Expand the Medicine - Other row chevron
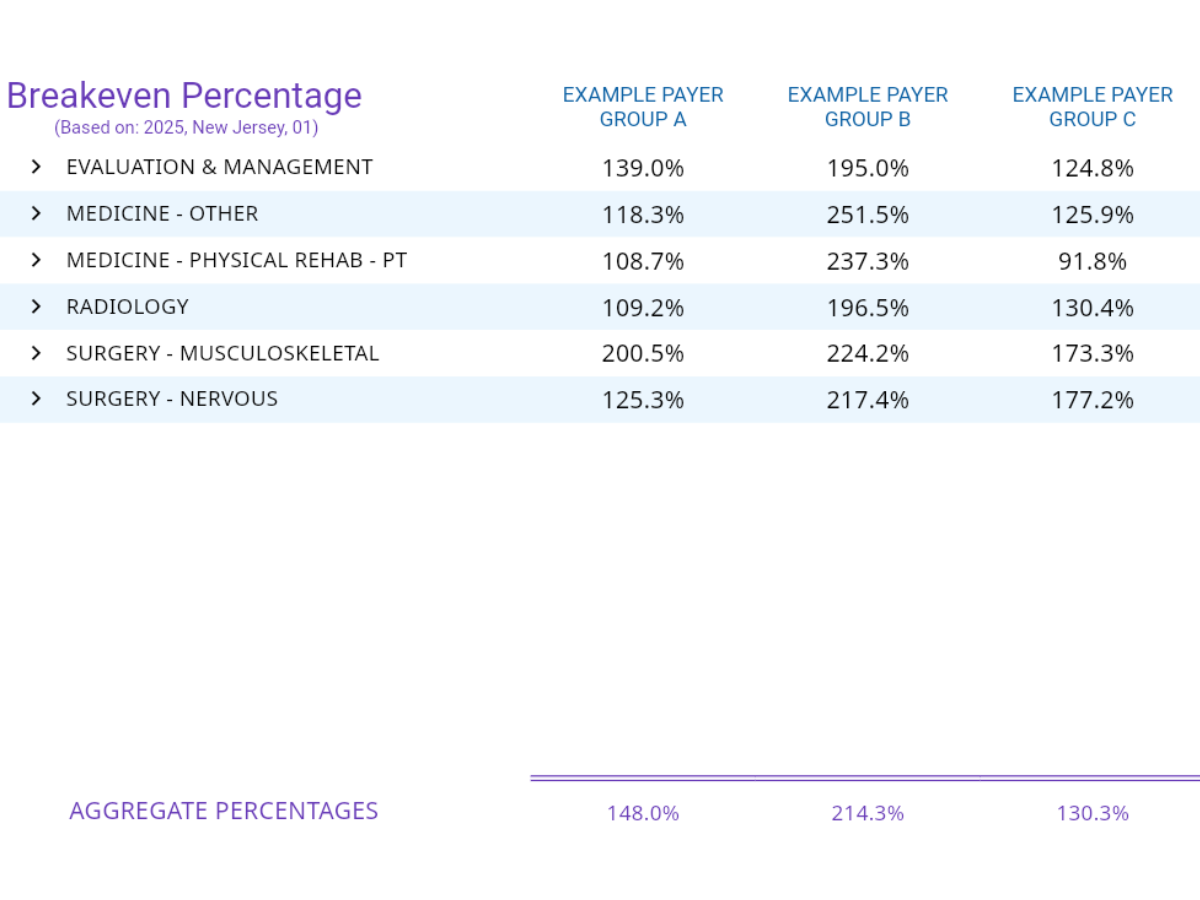1200x900 pixels. click(x=37, y=213)
